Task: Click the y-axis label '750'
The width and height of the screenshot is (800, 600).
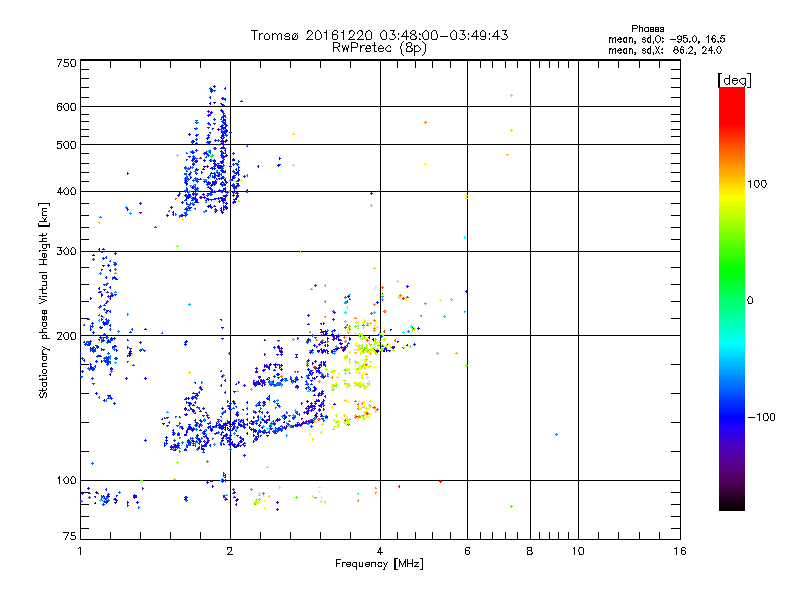Action: tap(66, 63)
